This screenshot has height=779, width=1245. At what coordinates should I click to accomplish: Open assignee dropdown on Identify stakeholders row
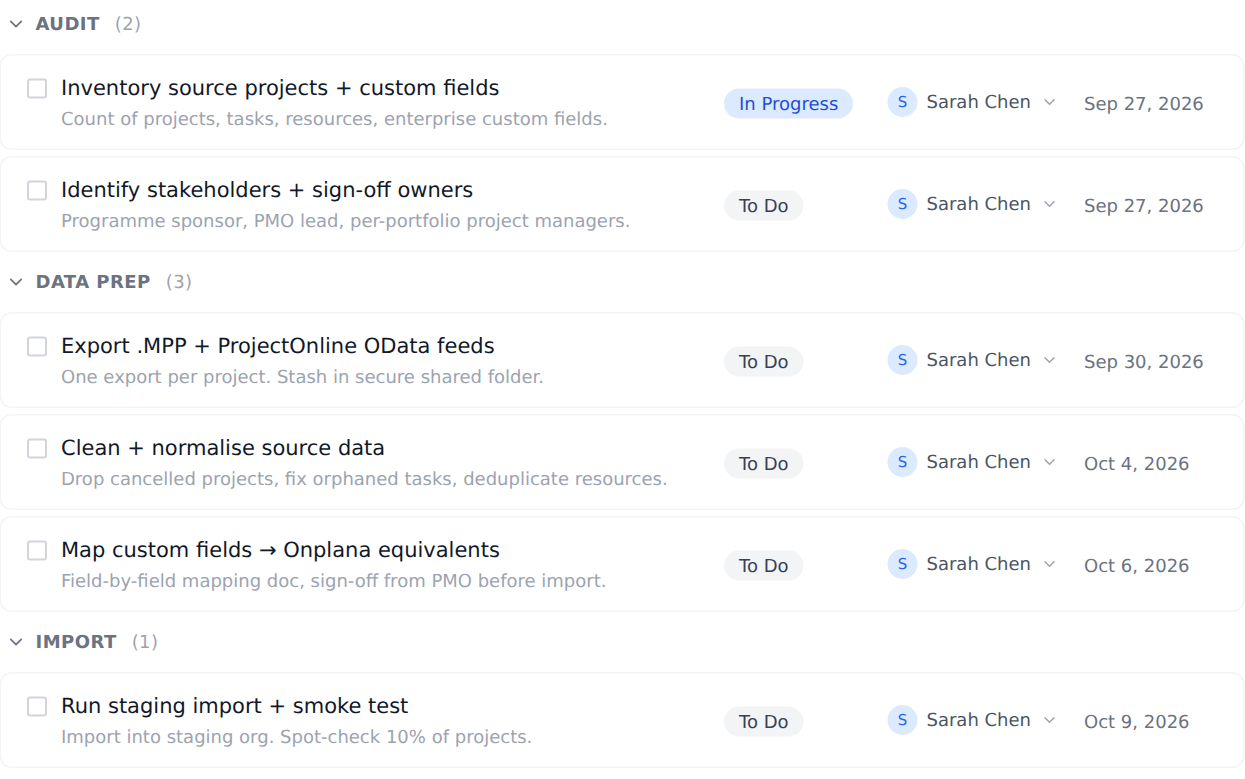point(1049,204)
